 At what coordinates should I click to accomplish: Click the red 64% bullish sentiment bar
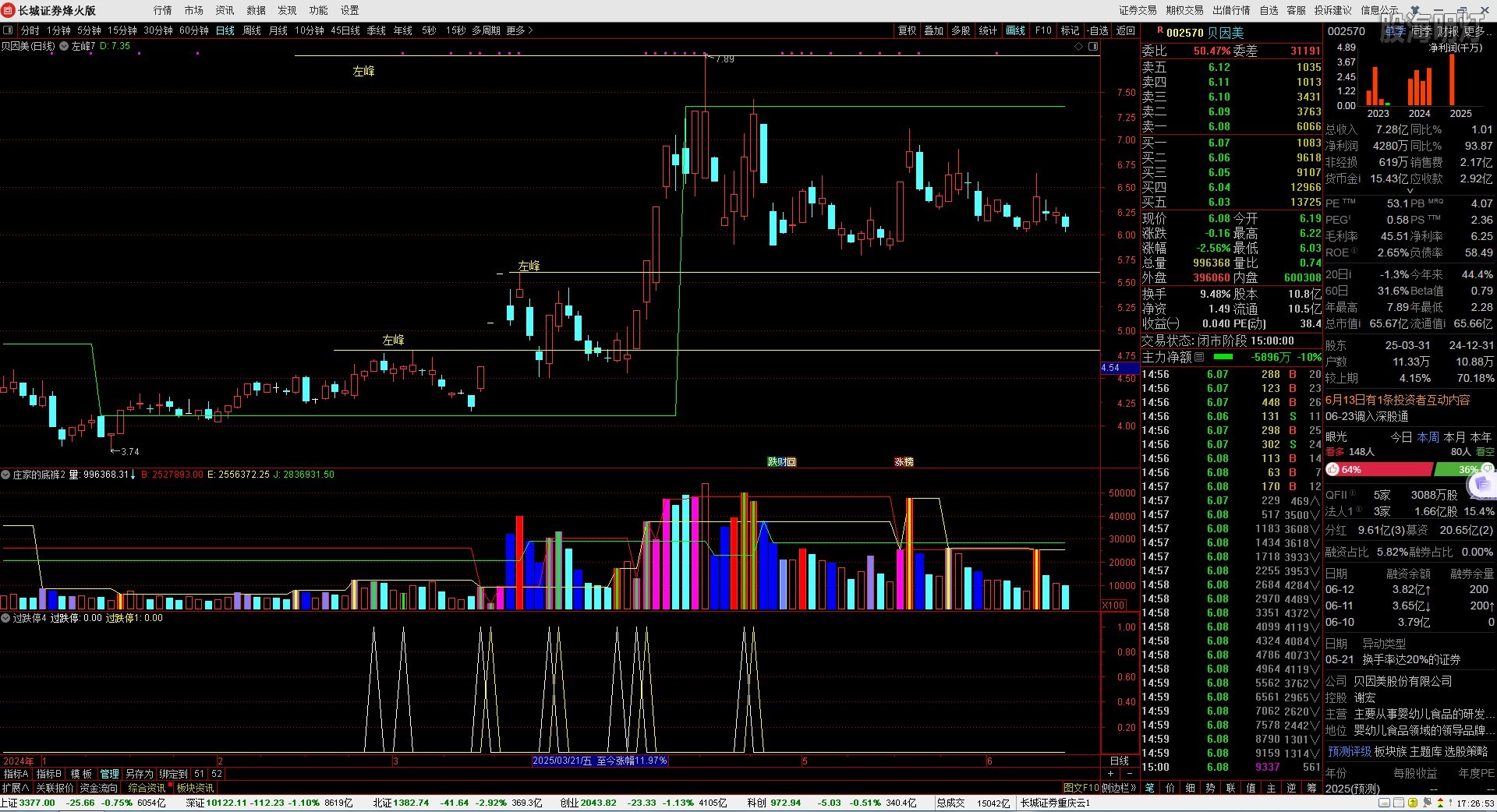click(x=1379, y=469)
